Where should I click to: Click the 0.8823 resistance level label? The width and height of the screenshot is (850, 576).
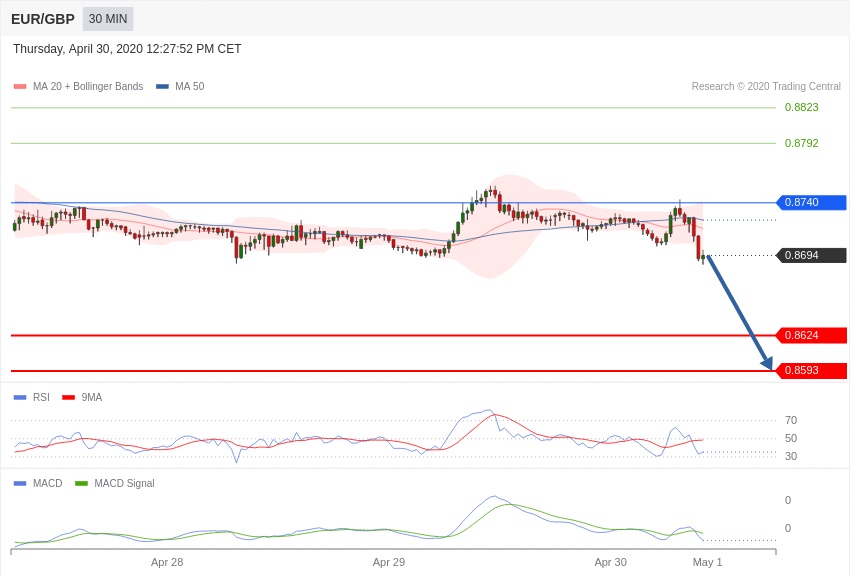click(x=801, y=107)
